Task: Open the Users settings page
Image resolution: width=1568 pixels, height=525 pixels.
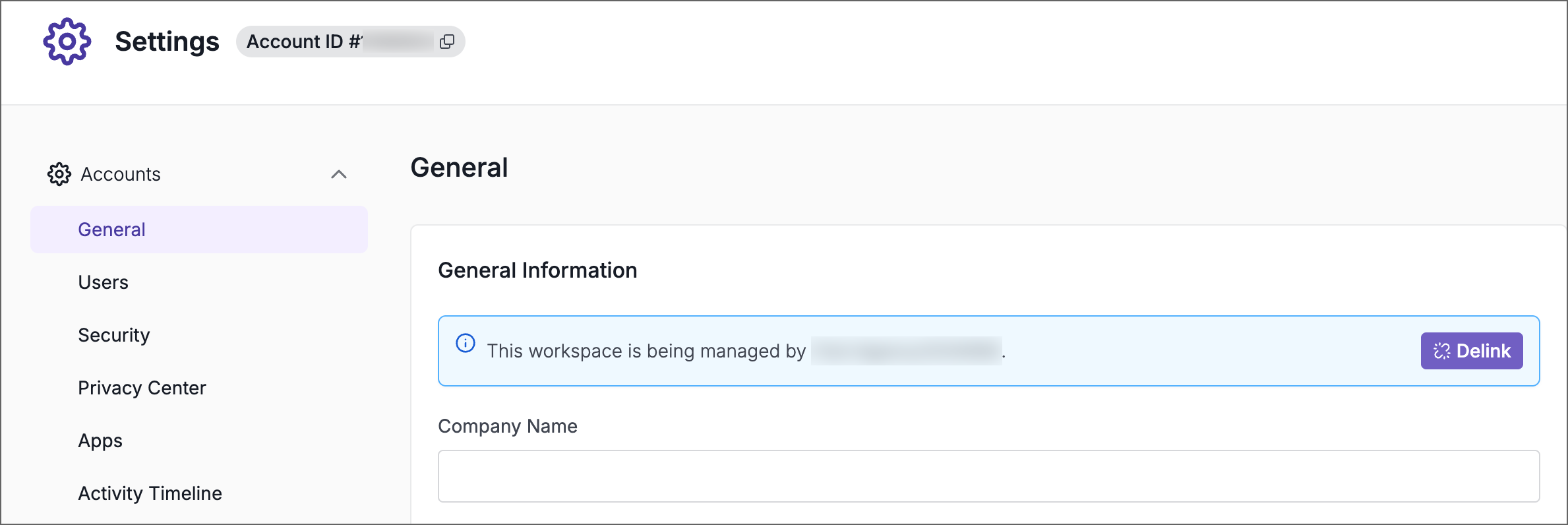Action: [103, 282]
